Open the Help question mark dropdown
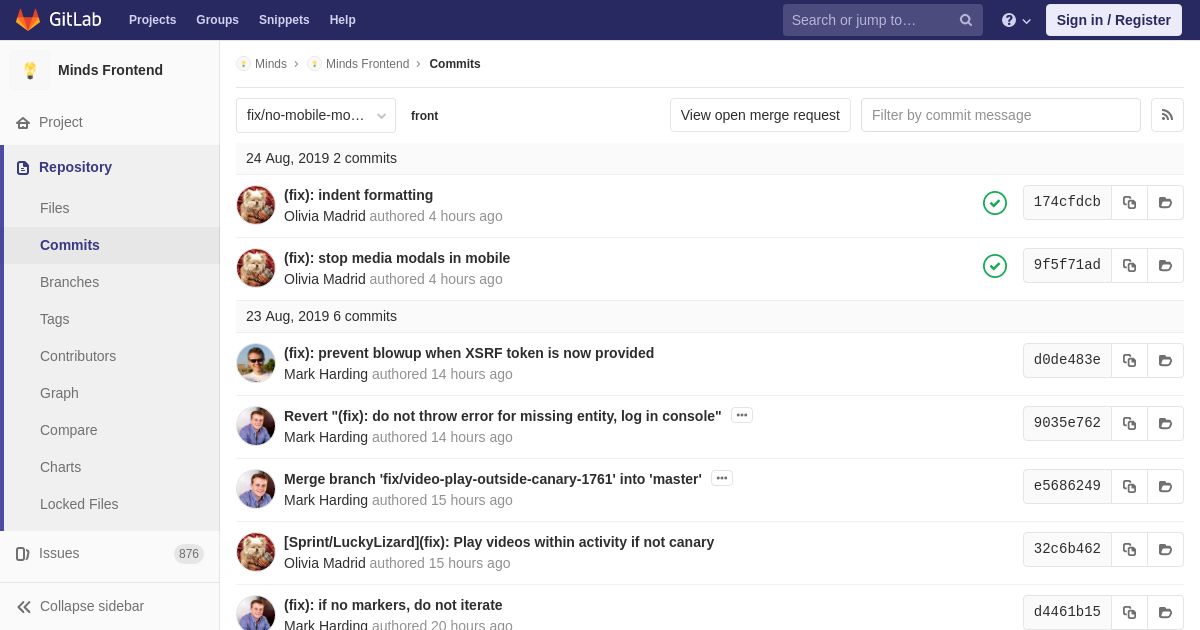The image size is (1200, 630). tap(1016, 20)
